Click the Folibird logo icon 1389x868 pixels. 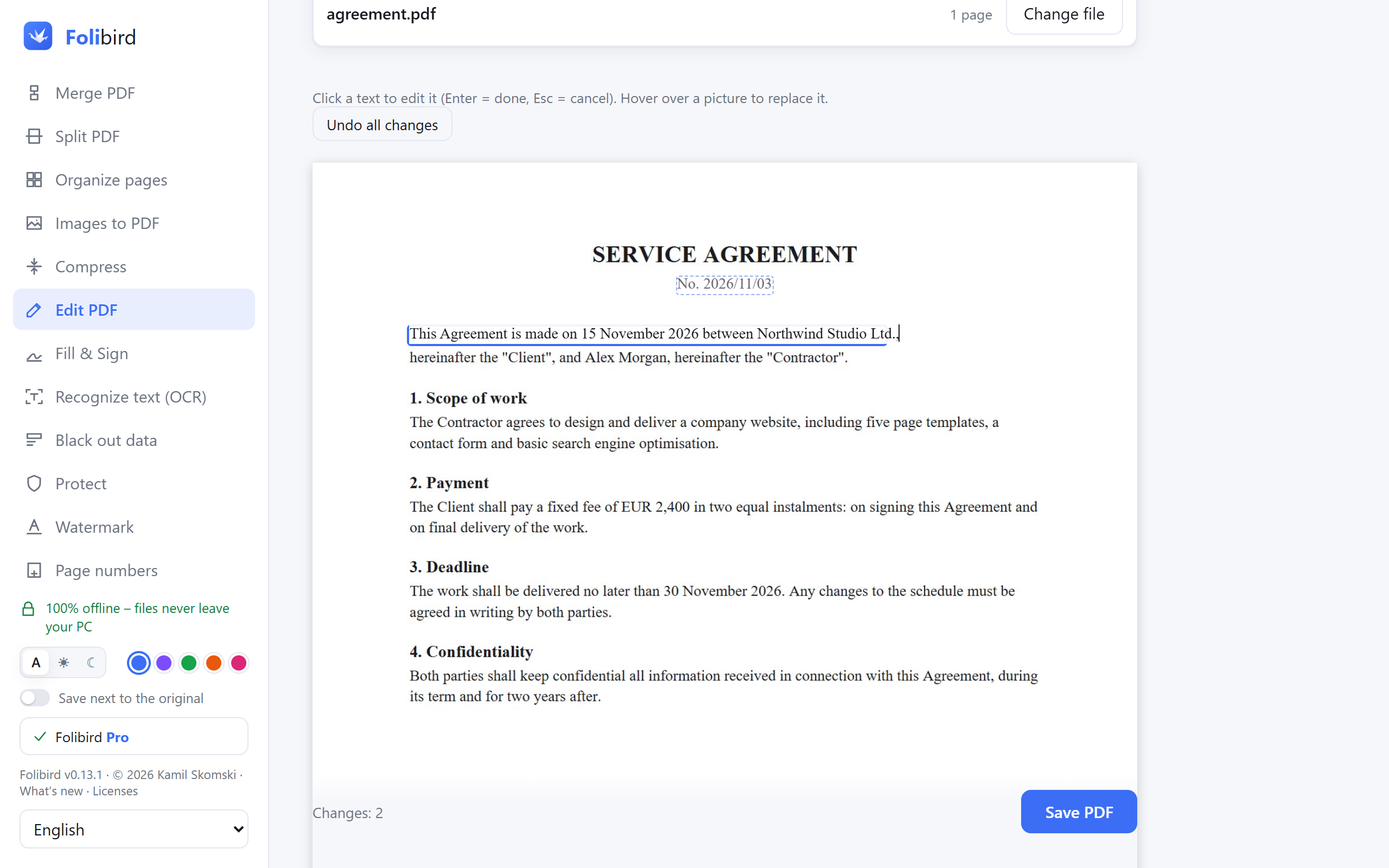coord(38,36)
